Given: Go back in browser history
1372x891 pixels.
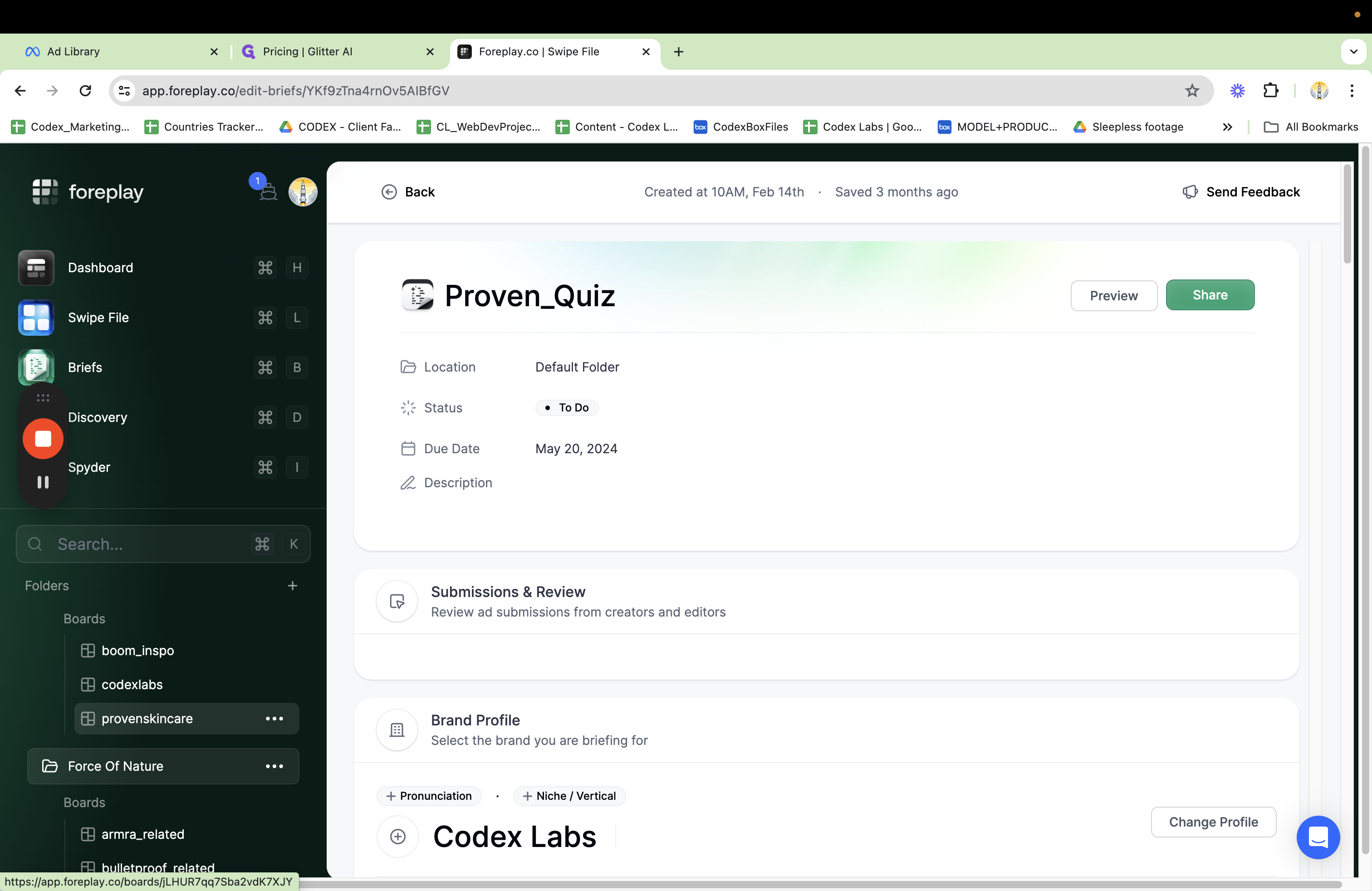Looking at the screenshot, I should 20,90.
